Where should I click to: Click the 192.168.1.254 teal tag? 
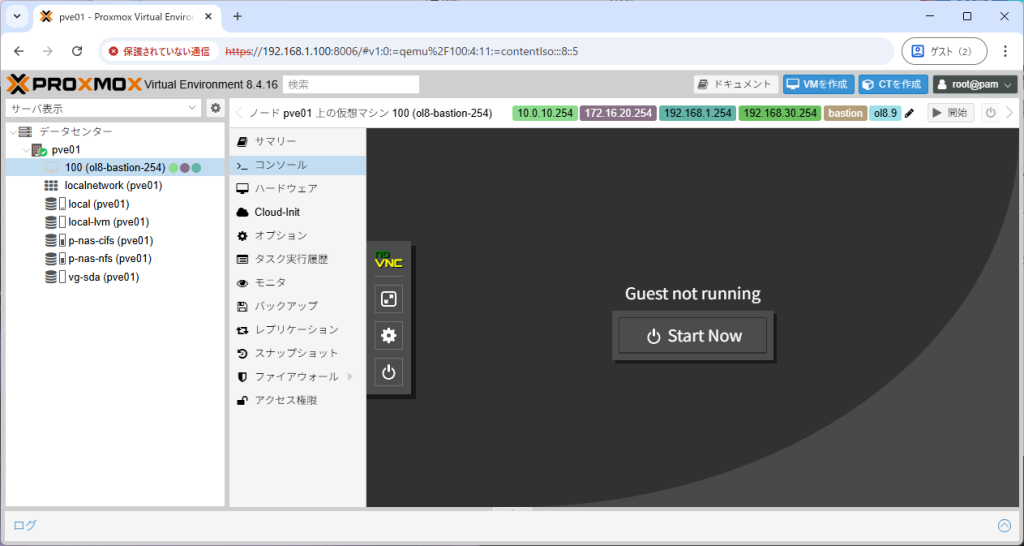point(697,113)
